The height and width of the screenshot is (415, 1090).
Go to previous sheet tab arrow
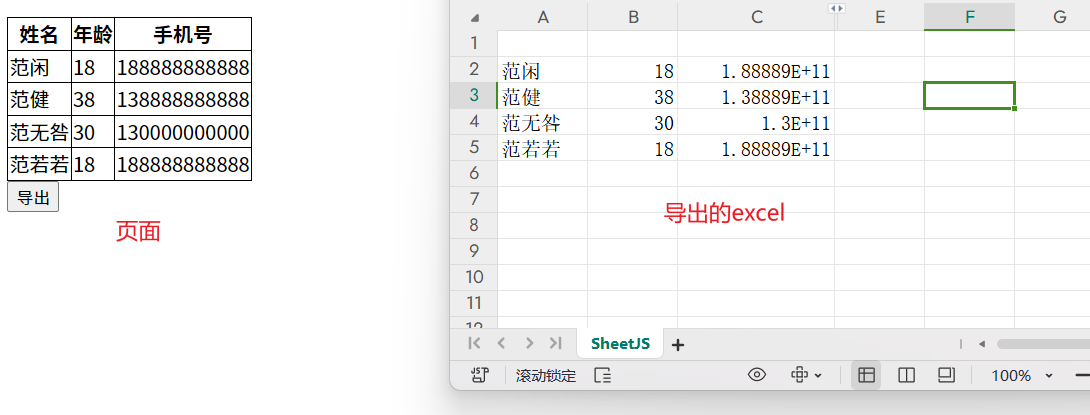point(502,344)
